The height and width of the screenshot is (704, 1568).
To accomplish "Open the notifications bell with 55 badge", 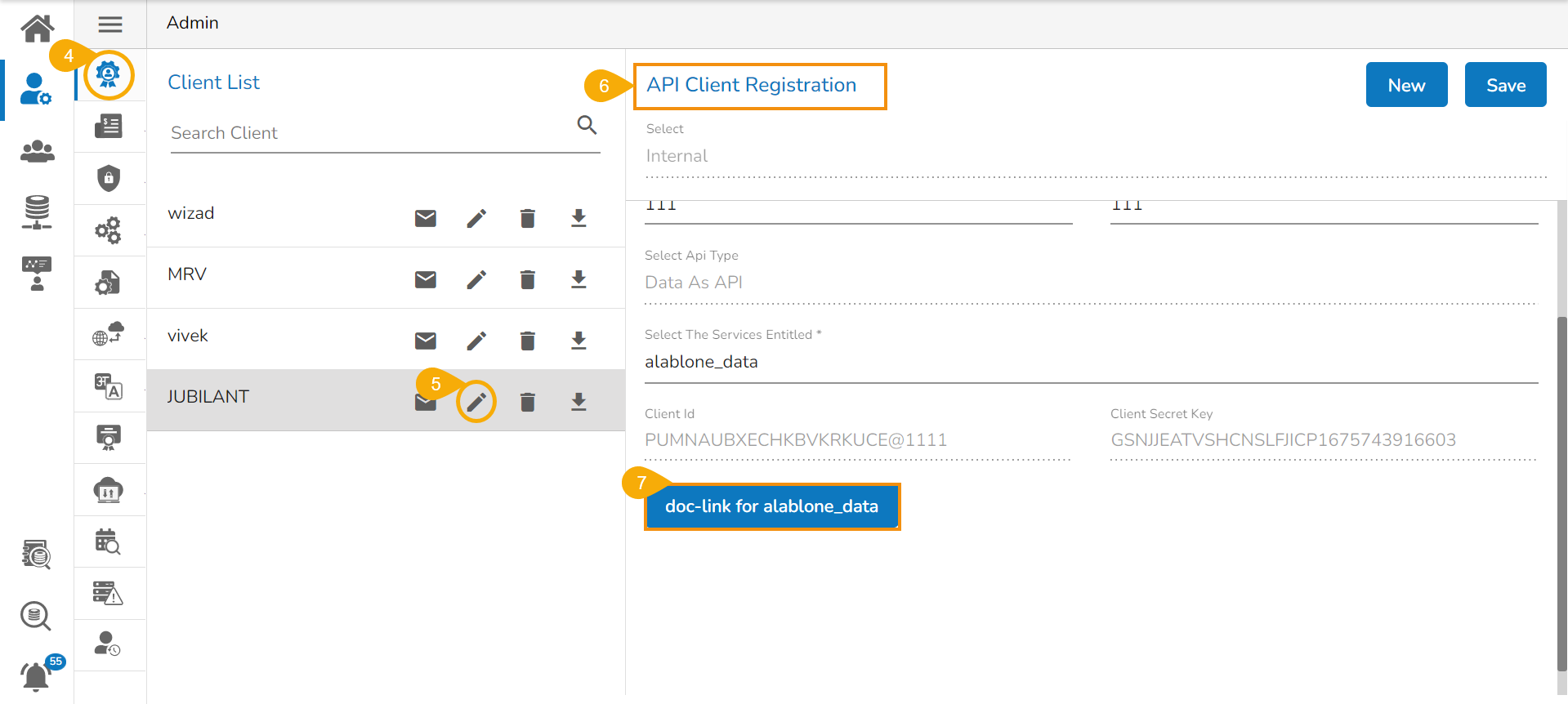I will (36, 675).
